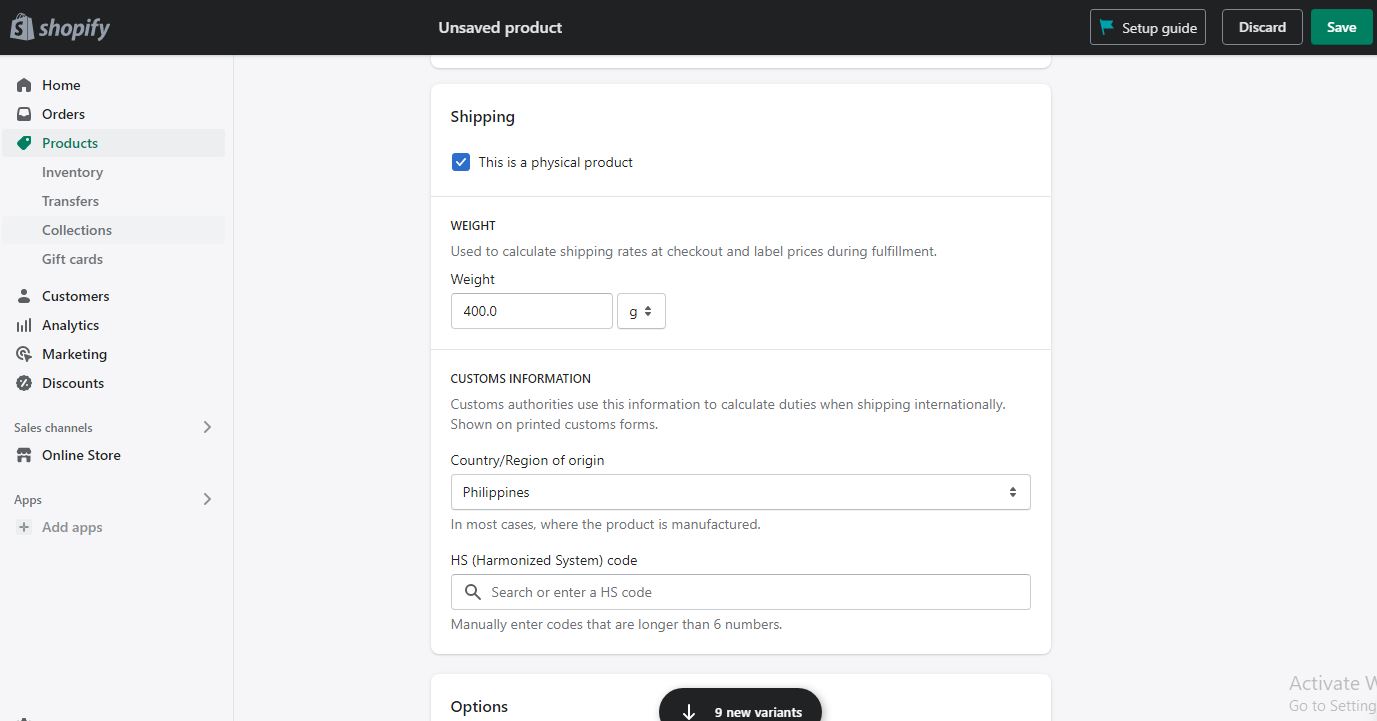Click the Analytics bar chart icon

coord(24,325)
